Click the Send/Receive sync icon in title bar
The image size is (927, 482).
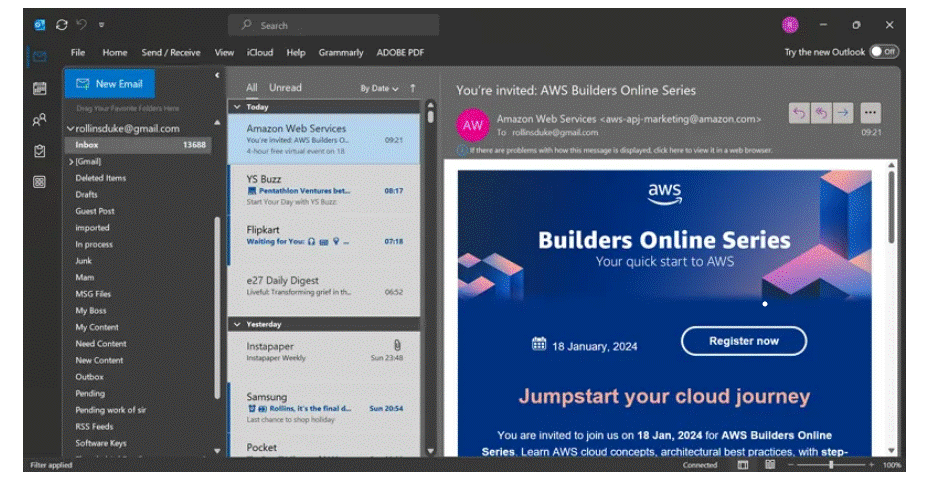point(61,25)
